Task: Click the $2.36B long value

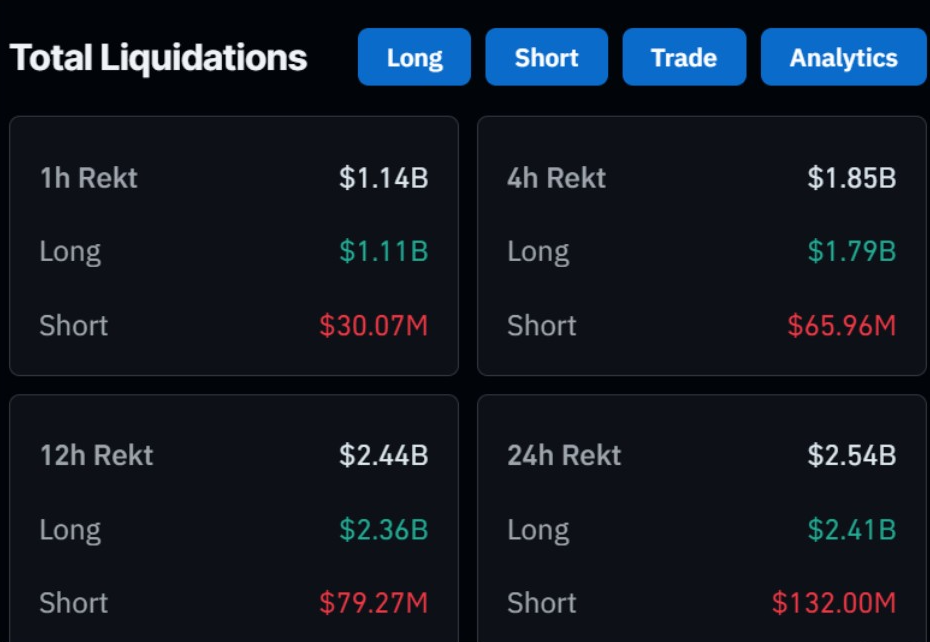Action: pyautogui.click(x=383, y=529)
